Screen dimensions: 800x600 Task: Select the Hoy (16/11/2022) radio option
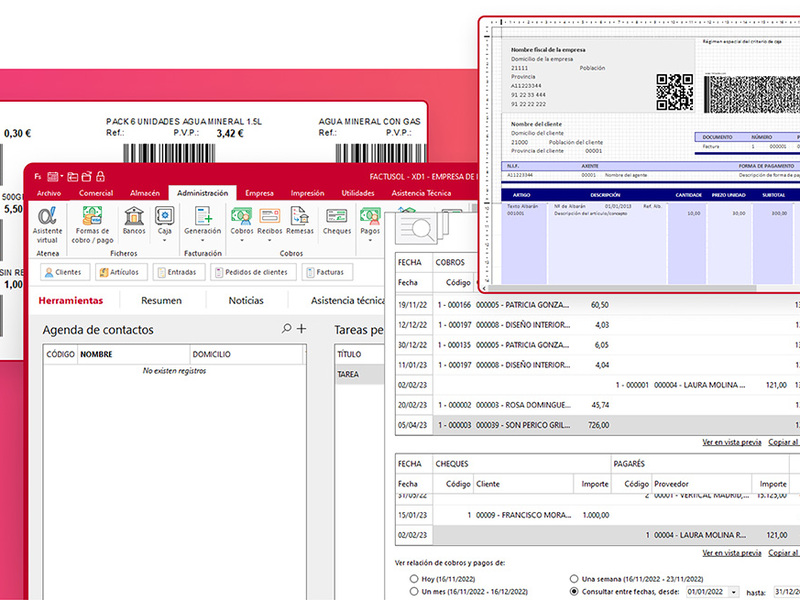click(414, 579)
